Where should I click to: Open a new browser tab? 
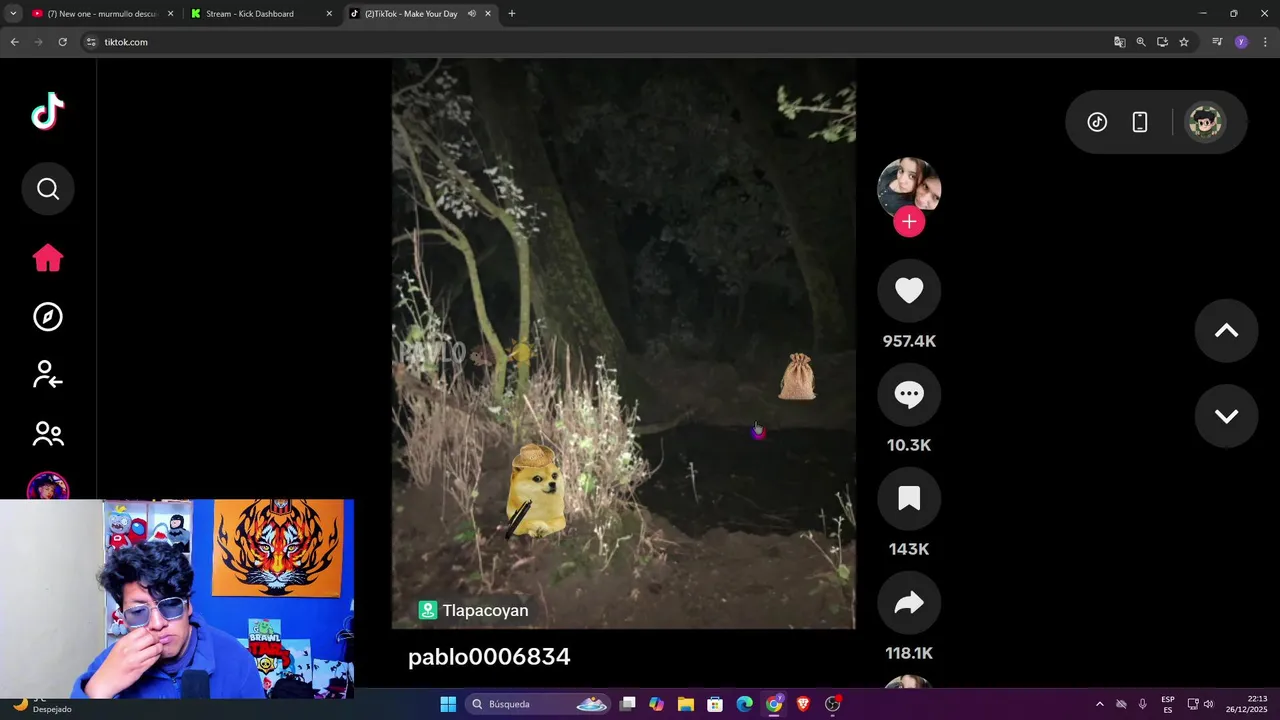[x=512, y=14]
